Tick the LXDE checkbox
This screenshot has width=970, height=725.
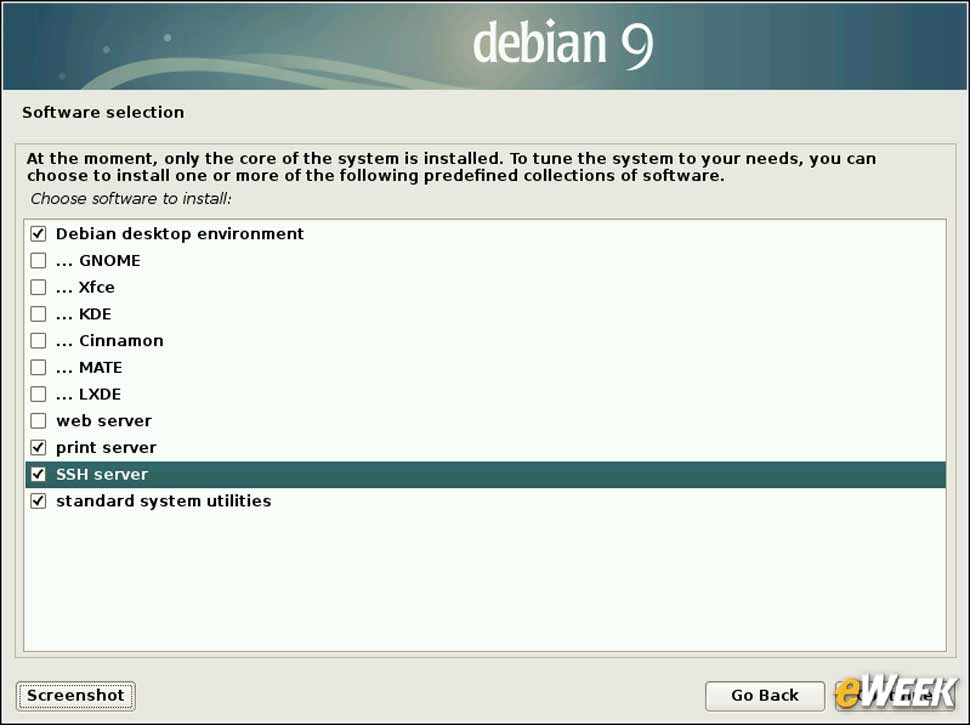pos(38,394)
